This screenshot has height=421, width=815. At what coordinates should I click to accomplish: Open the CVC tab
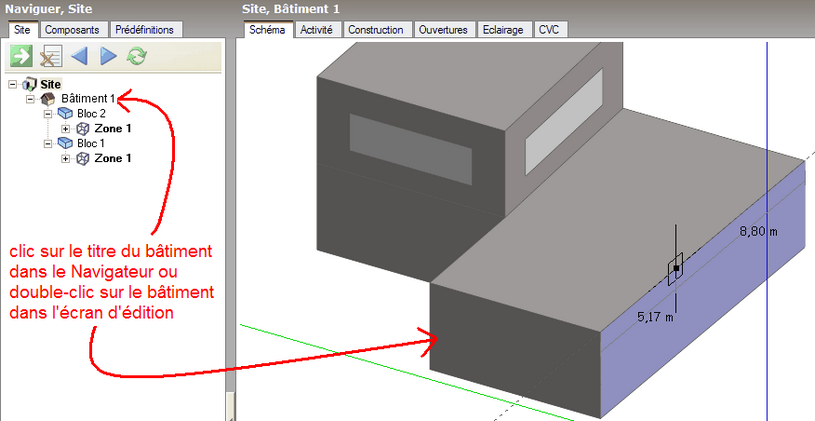click(549, 30)
